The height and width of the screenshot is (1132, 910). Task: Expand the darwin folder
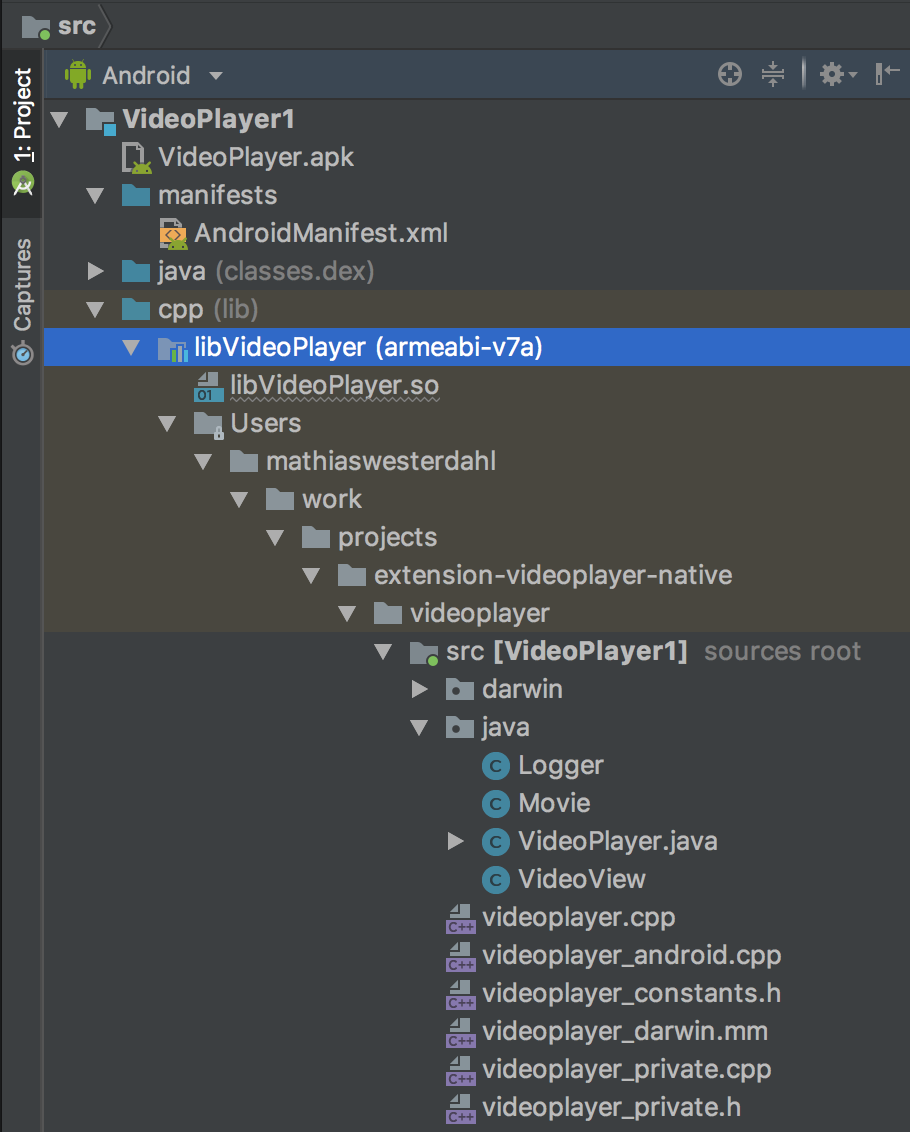click(x=420, y=690)
